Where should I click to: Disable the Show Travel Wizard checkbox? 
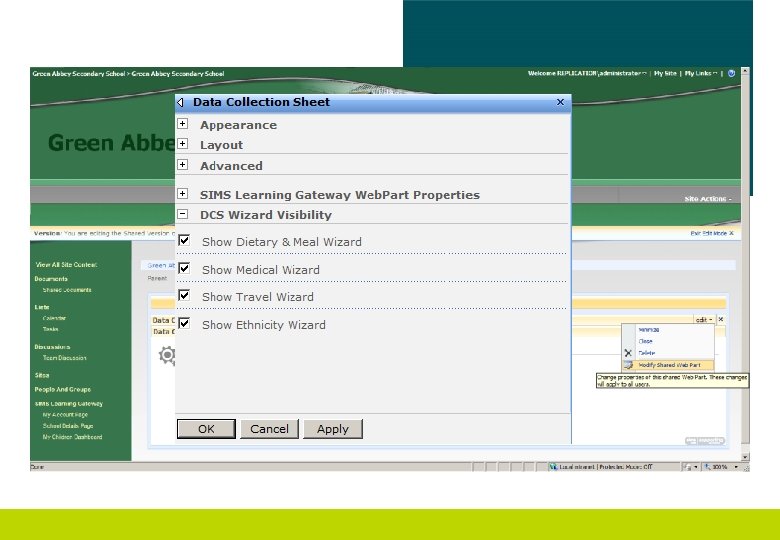[x=184, y=295]
